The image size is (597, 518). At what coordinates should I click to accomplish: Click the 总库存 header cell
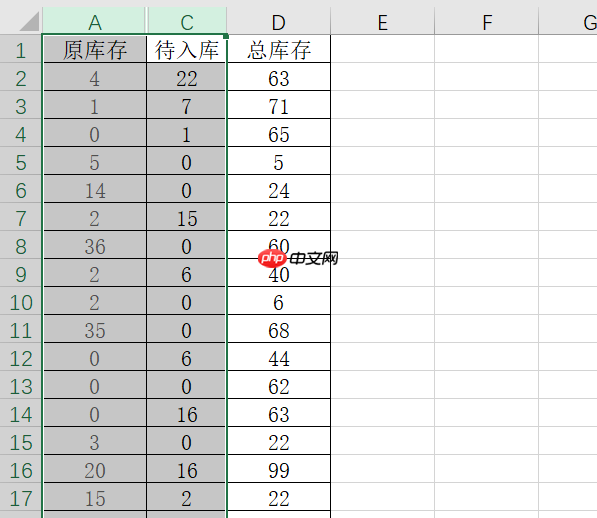pyautogui.click(x=279, y=49)
